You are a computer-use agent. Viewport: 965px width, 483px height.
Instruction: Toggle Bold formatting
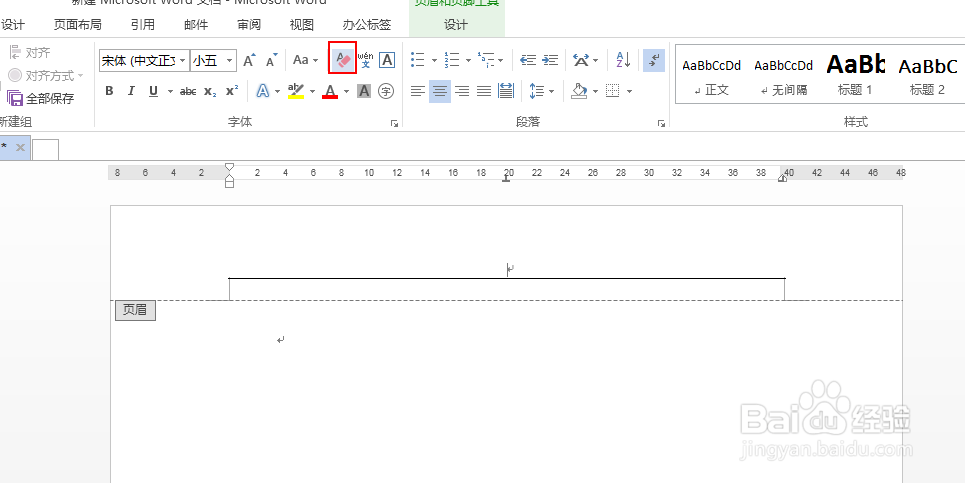pyautogui.click(x=110, y=91)
